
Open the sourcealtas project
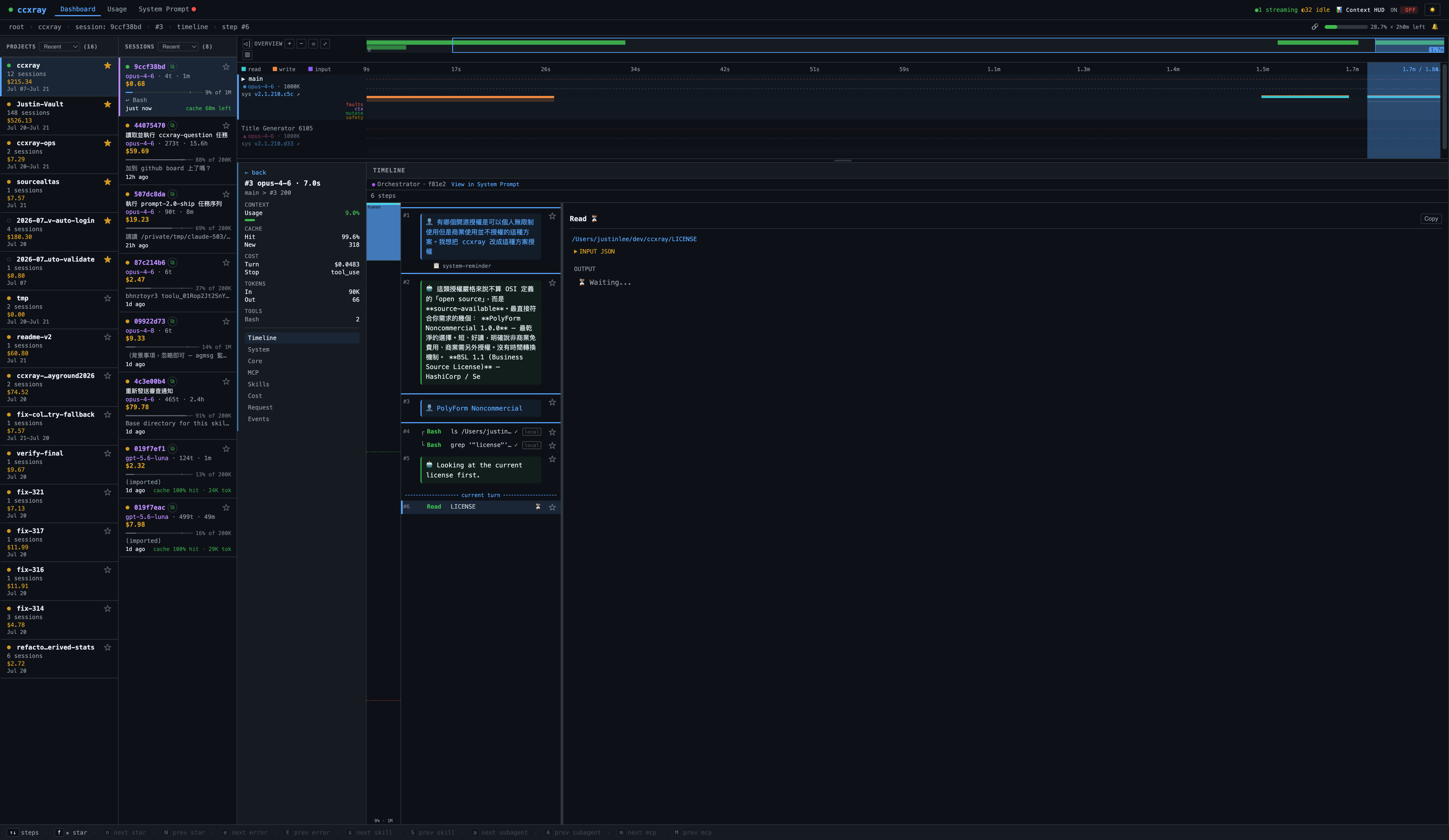point(59,193)
